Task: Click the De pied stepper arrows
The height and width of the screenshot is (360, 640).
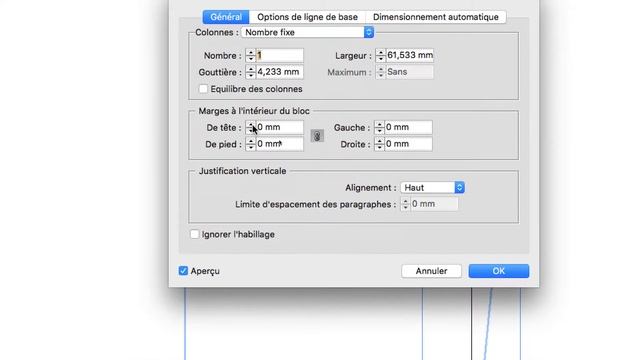Action: click(x=251, y=144)
